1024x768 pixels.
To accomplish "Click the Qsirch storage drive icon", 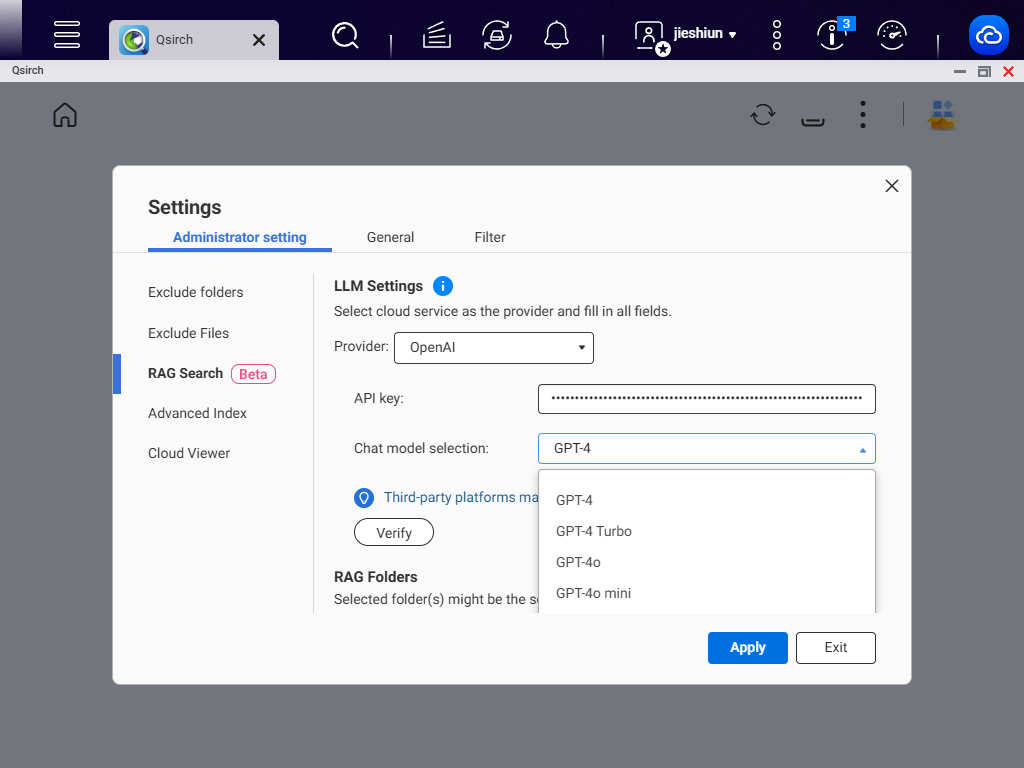I will coord(812,120).
